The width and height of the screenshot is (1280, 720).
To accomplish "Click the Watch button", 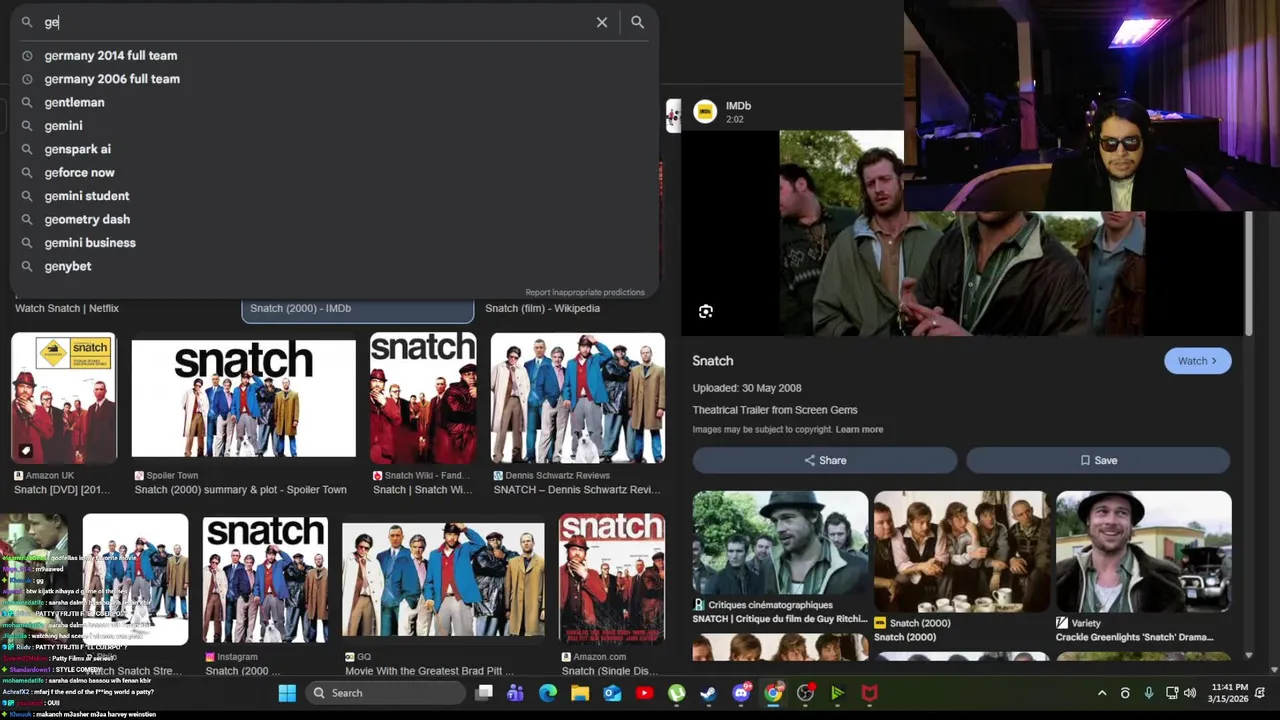I will pyautogui.click(x=1197, y=361).
